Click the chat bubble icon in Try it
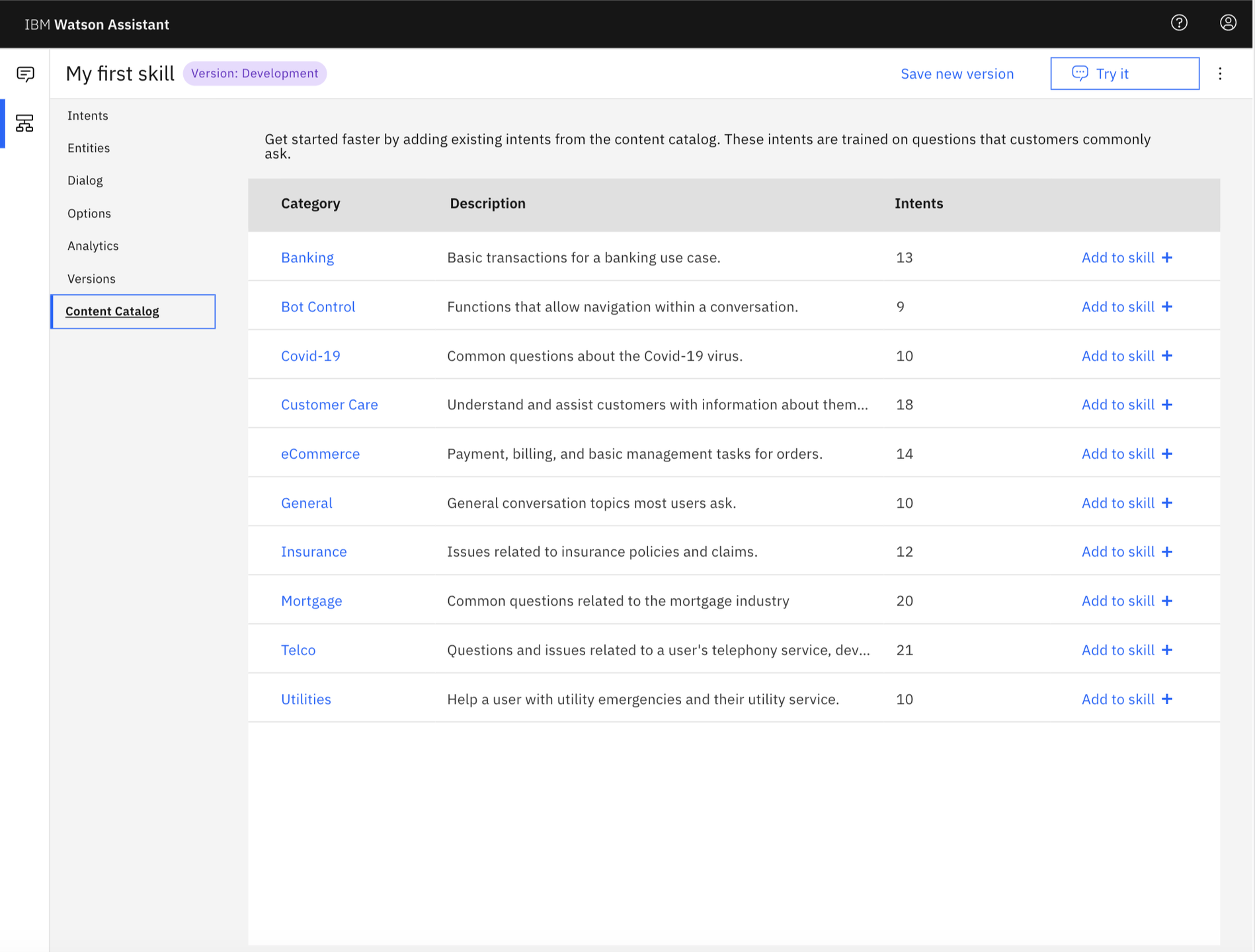Image resolution: width=1255 pixels, height=952 pixels. coord(1080,73)
